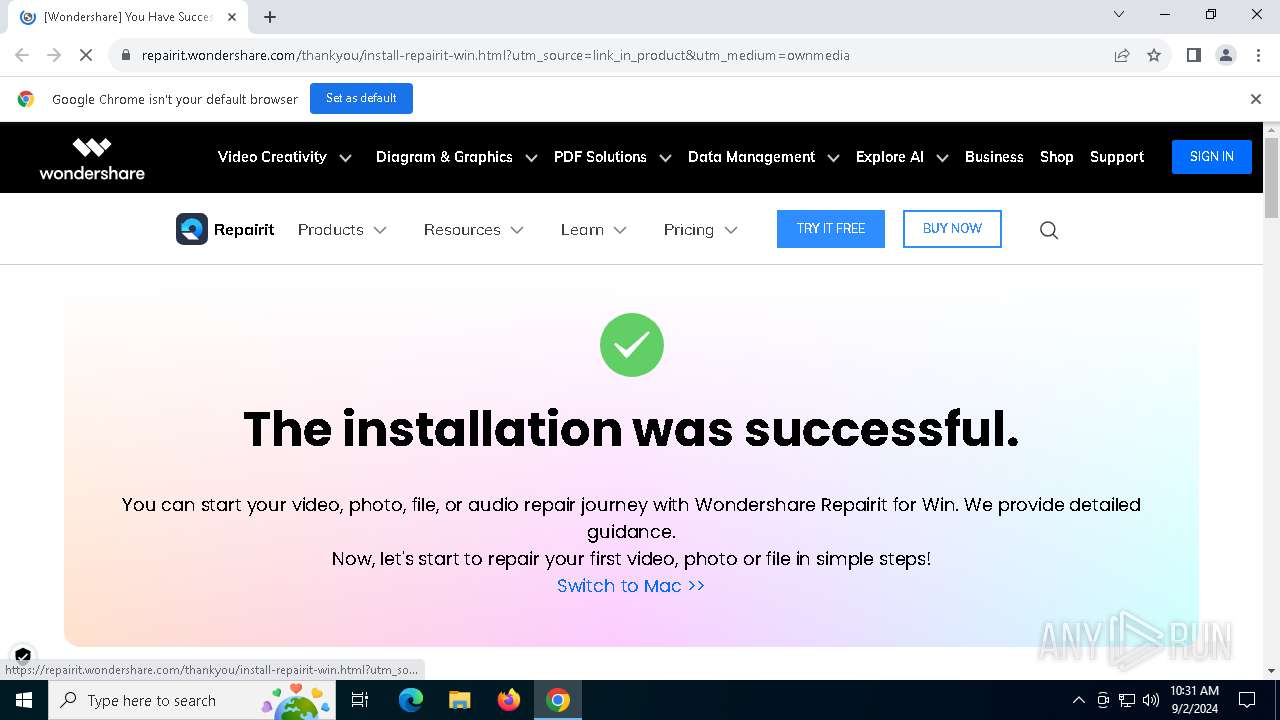The height and width of the screenshot is (720, 1280).
Task: Open the Support menu item
Action: click(x=1117, y=157)
